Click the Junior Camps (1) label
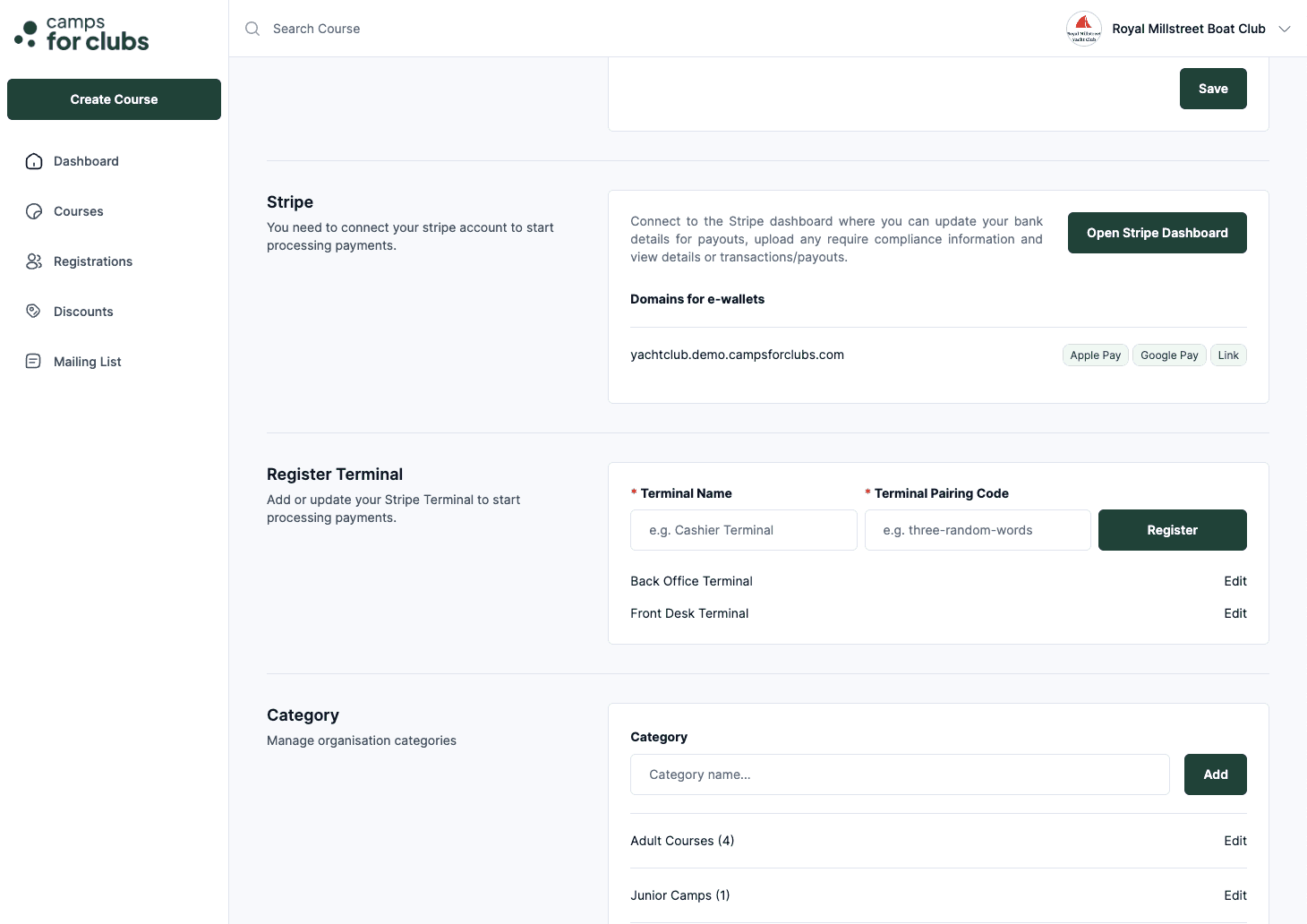Viewport: 1307px width, 924px height. [680, 895]
